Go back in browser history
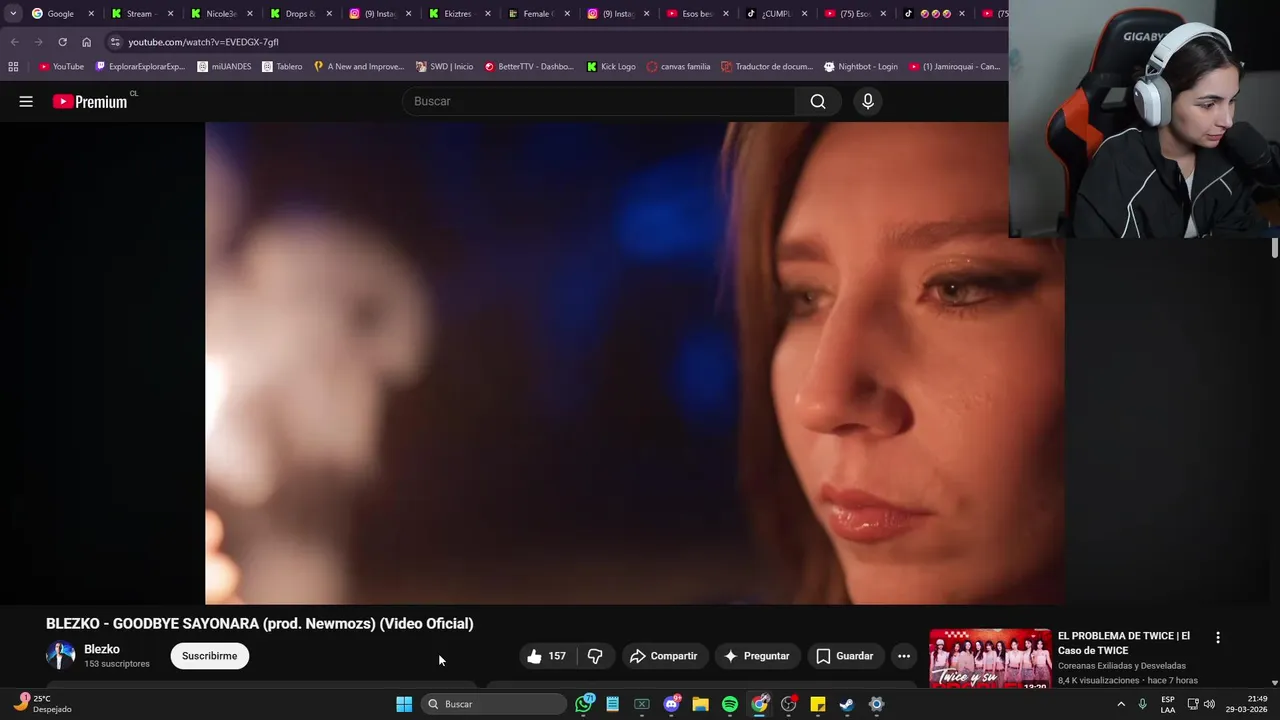Viewport: 1280px width, 720px height. [x=14, y=42]
